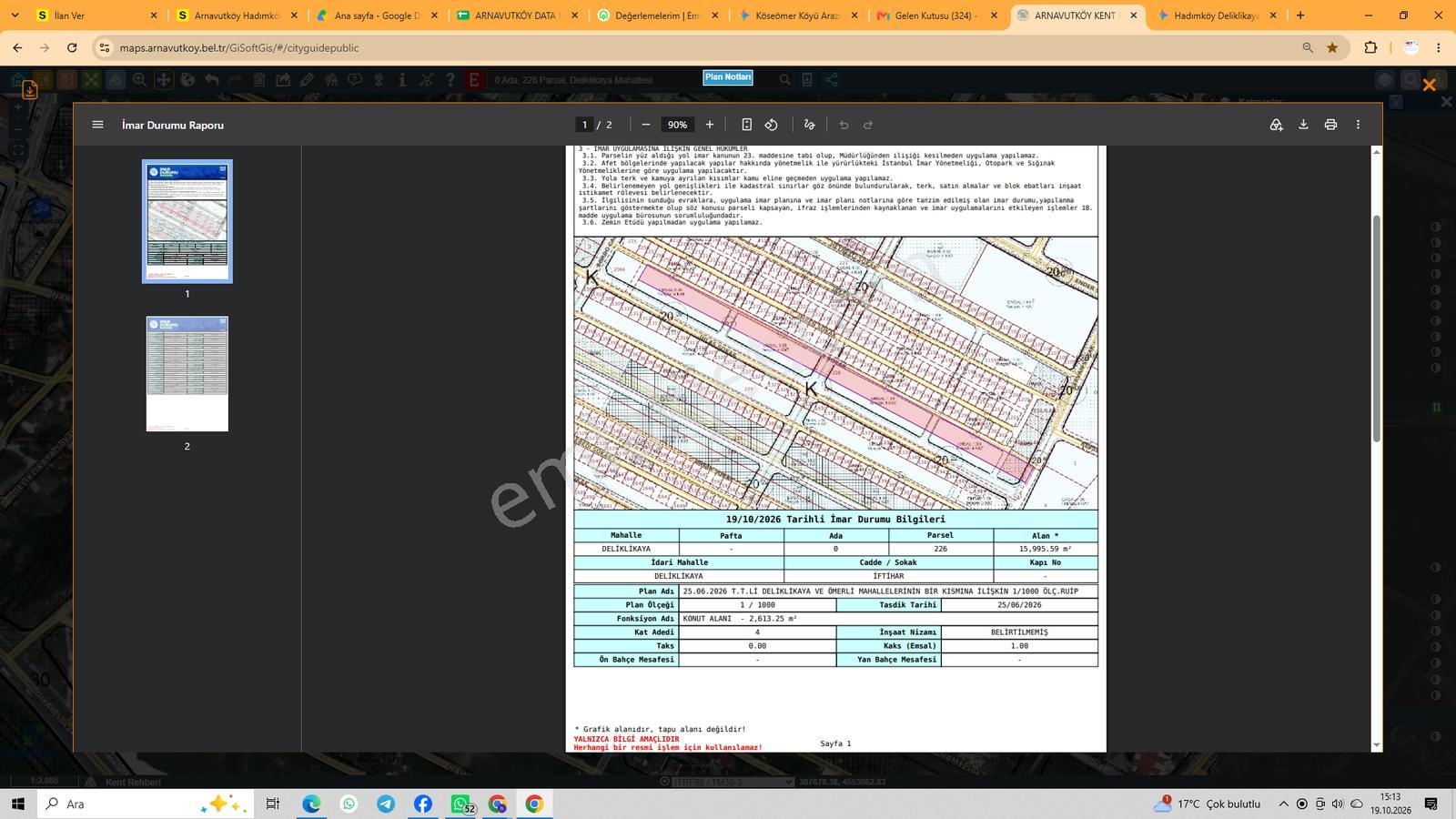Image resolution: width=1456 pixels, height=819 pixels.
Task: Open PDF viewer more actions menu
Action: pos(1358,125)
